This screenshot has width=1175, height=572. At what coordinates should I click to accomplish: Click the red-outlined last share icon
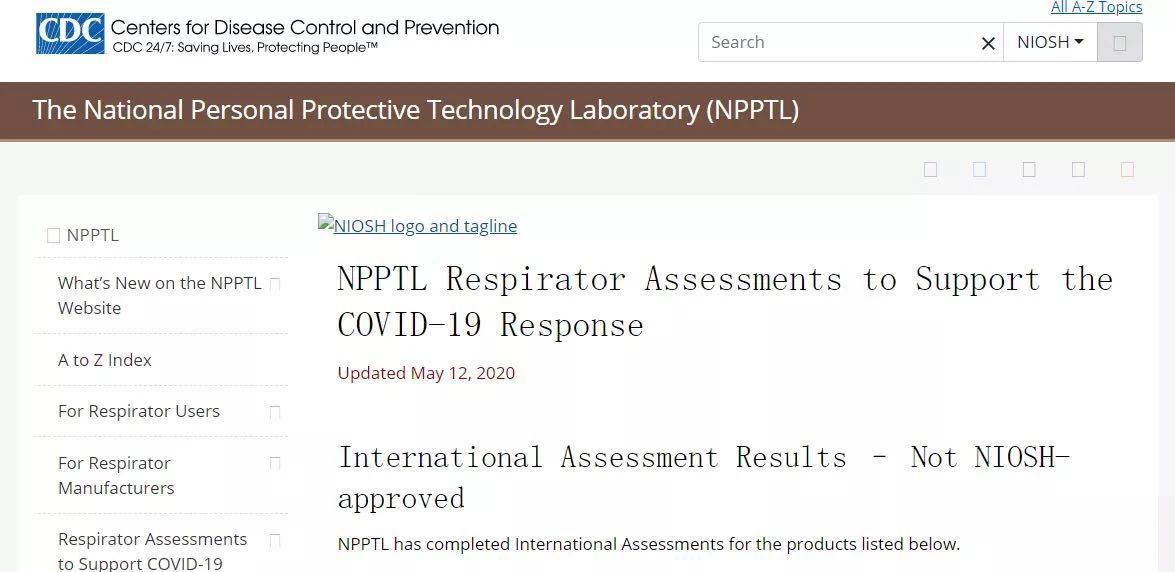1127,169
